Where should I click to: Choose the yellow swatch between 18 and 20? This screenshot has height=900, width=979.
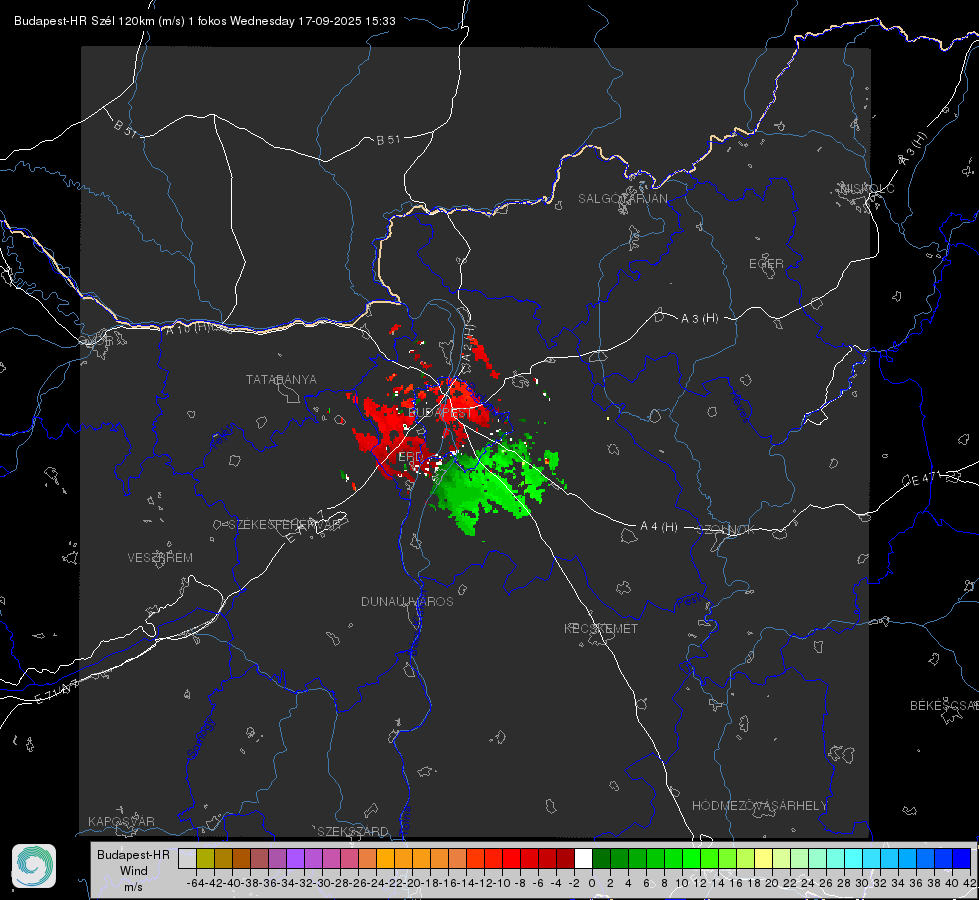763,858
